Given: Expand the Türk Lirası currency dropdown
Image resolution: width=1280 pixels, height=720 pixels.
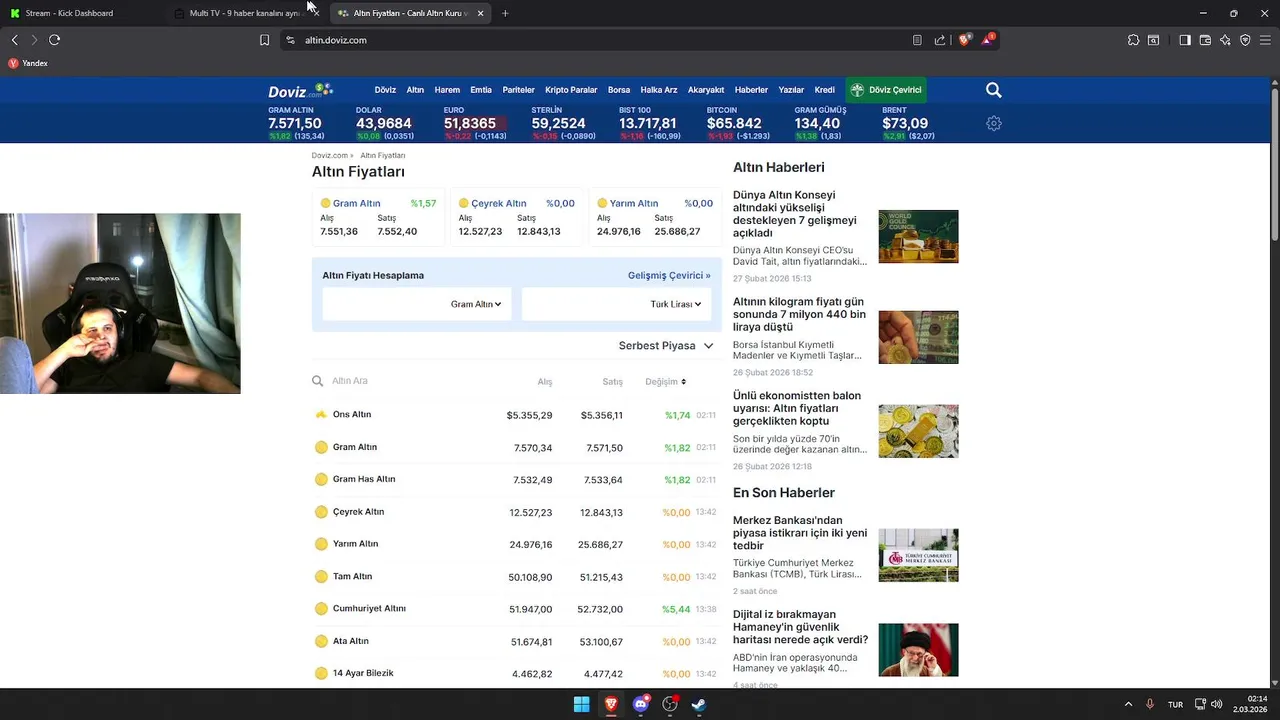Looking at the screenshot, I should coord(676,304).
